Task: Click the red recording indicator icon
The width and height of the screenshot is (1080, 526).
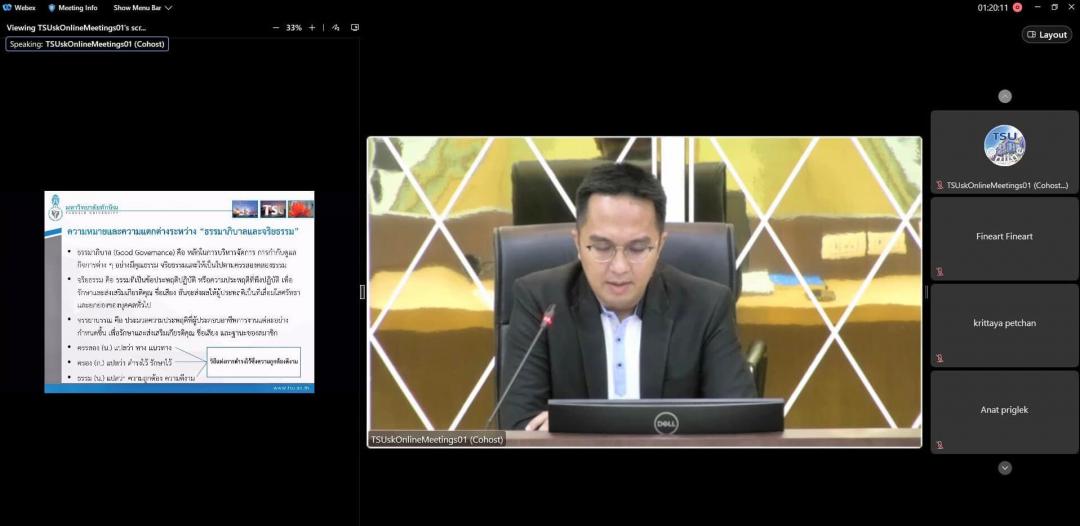Action: 1017,7
